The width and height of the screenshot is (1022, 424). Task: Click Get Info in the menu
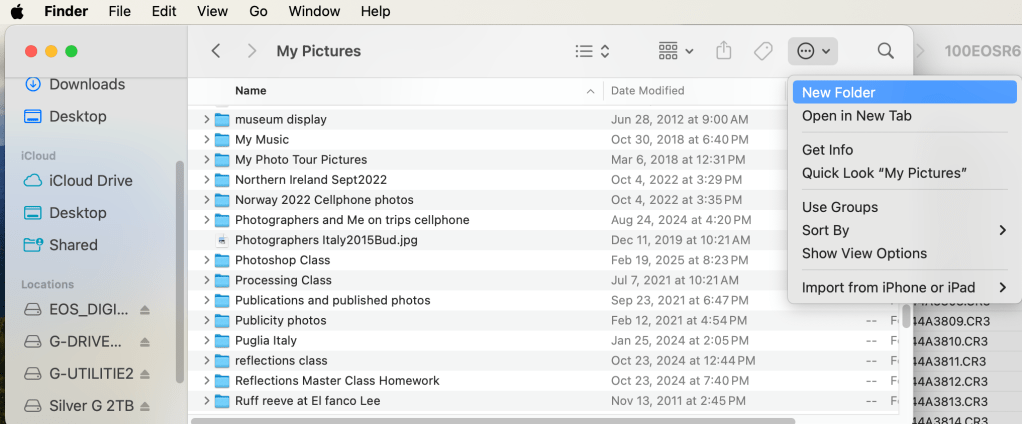click(827, 150)
